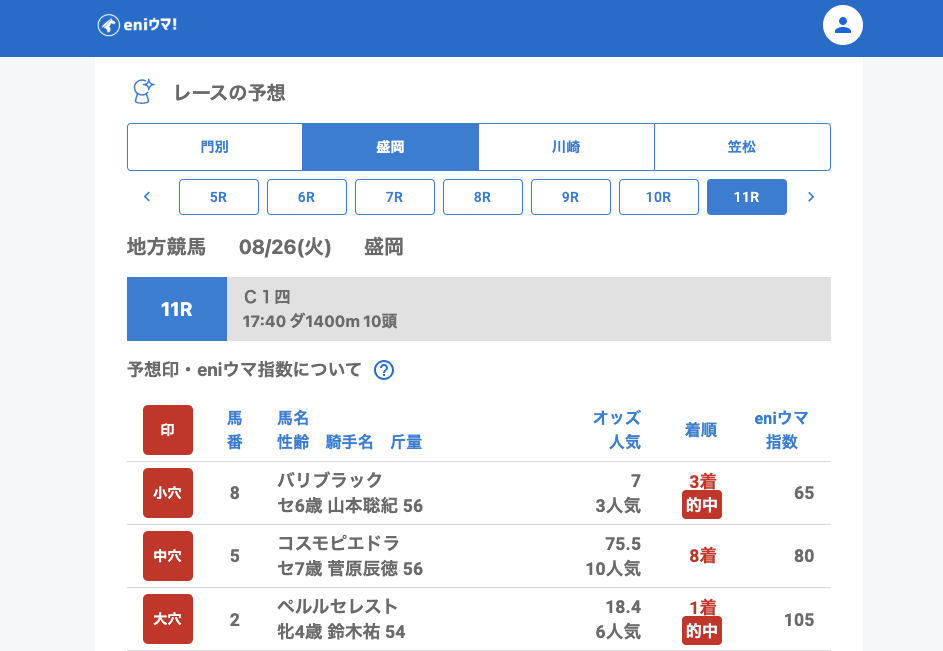Click the help question mark icon
This screenshot has height=651, width=943.
384,370
